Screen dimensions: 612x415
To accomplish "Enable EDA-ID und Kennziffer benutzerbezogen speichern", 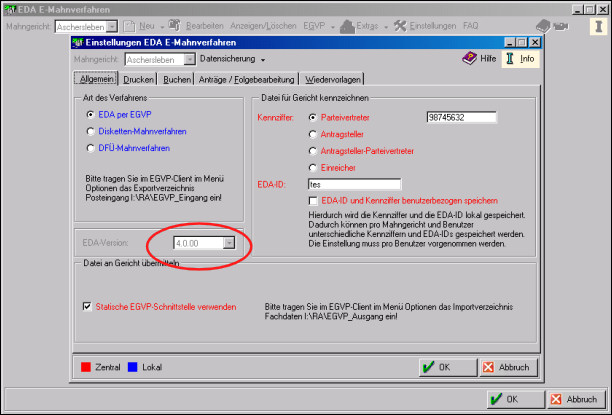I will click(x=313, y=201).
